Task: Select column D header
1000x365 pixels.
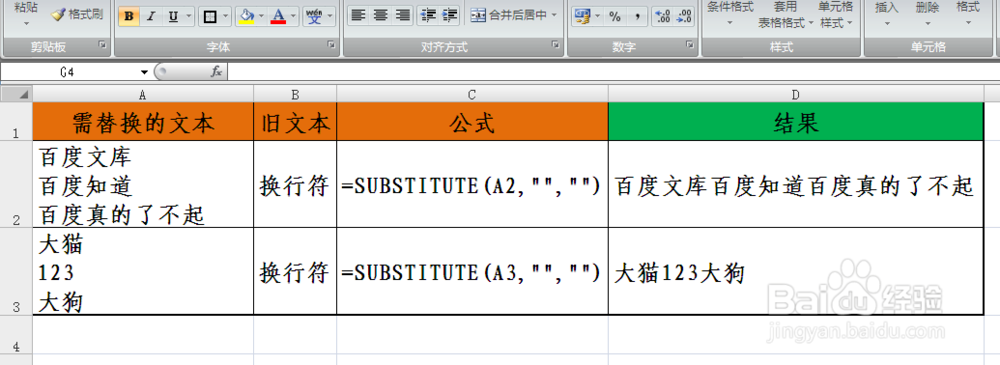Action: (x=796, y=94)
